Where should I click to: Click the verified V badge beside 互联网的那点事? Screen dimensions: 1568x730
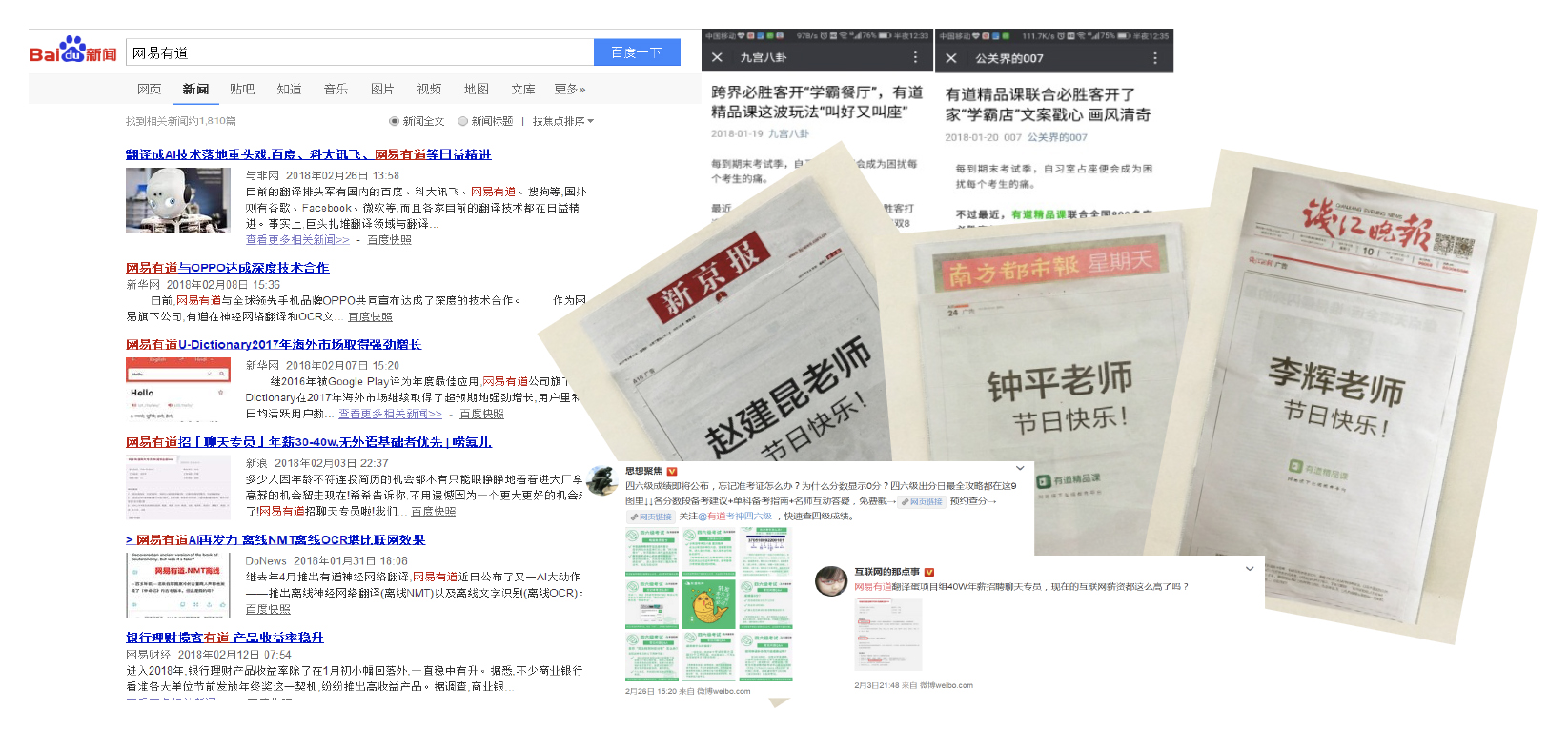(928, 572)
